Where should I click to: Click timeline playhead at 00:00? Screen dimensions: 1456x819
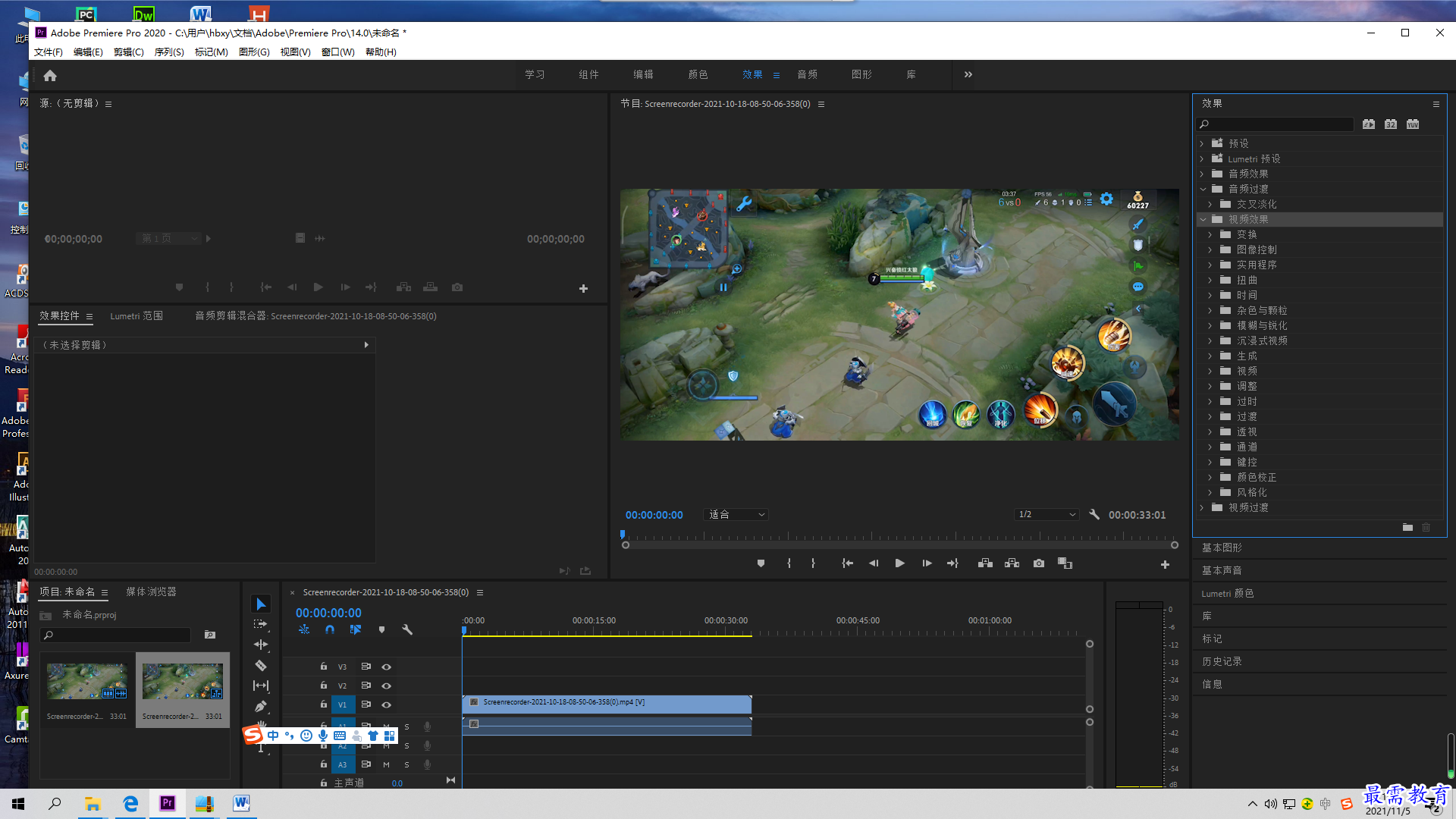click(x=464, y=630)
